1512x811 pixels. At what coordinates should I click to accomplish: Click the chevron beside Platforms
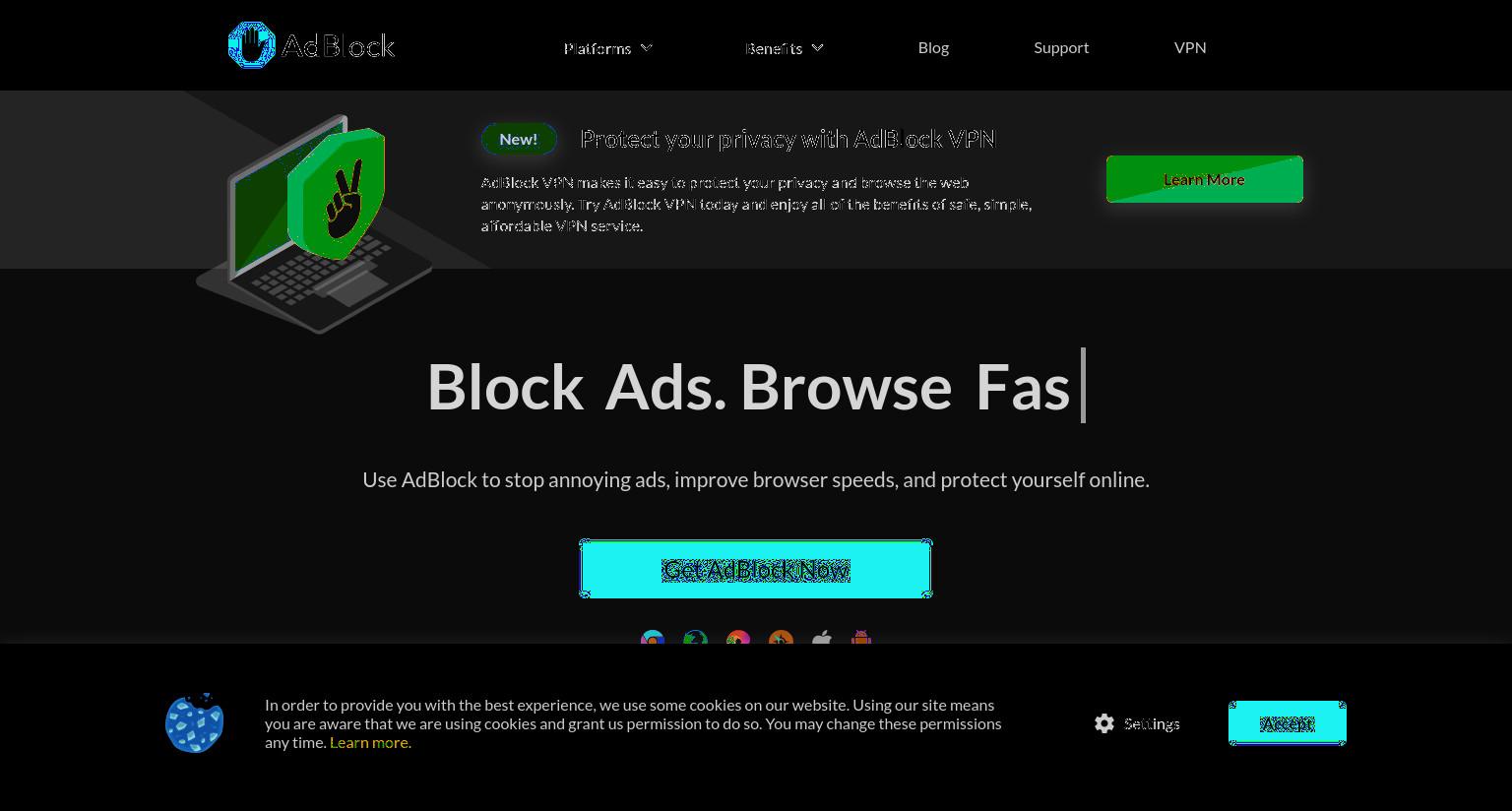click(x=646, y=47)
